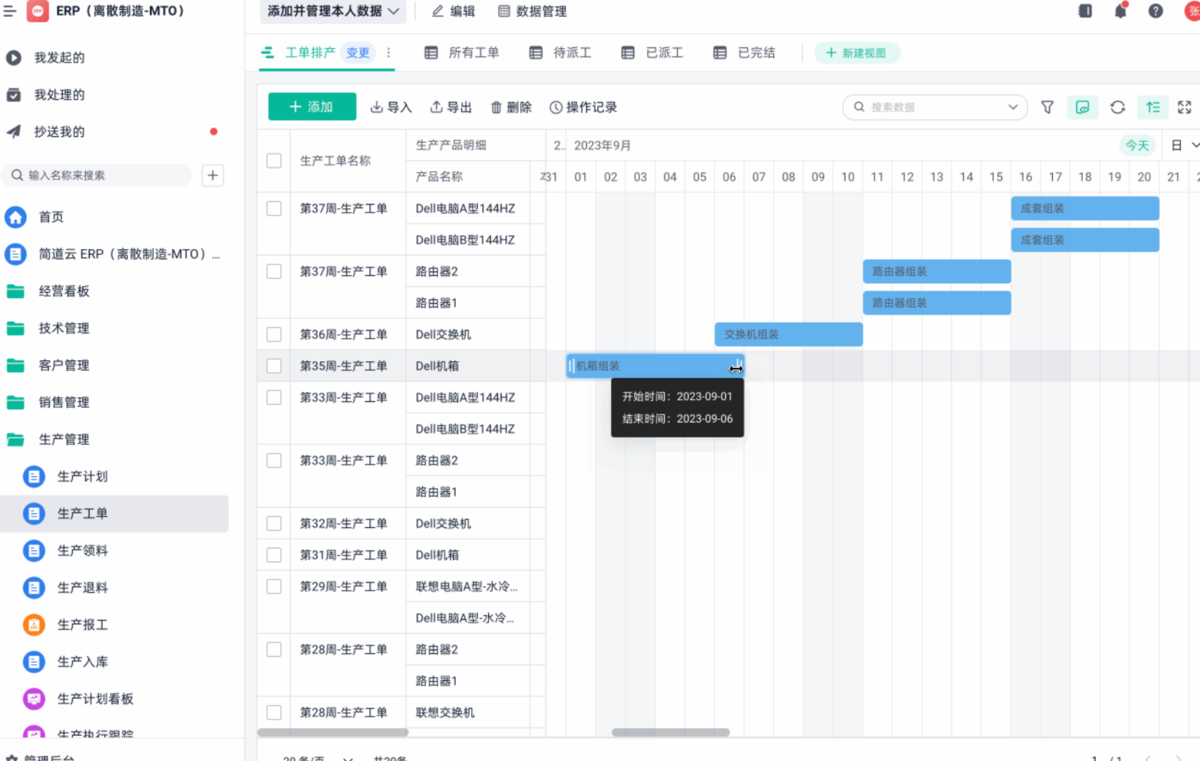Screen dimensions: 1200x761
Task: Switch to the 已完结 tab
Action: (744, 52)
